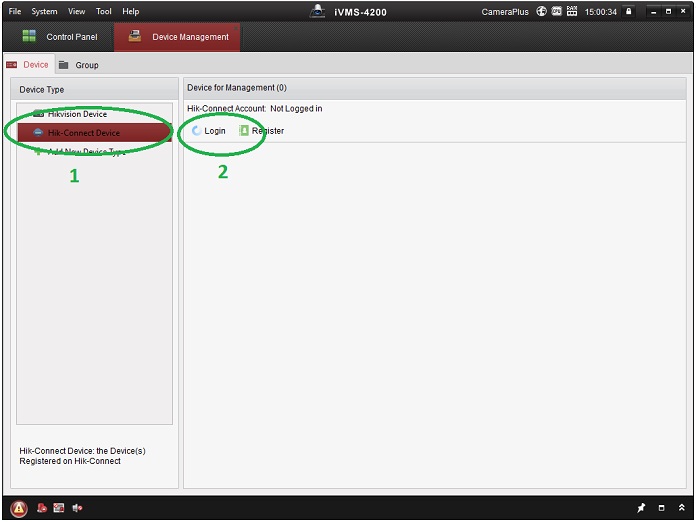The height and width of the screenshot is (522, 696).
Task: Maximize the iVMS-4200 window
Action: [x=668, y=12]
